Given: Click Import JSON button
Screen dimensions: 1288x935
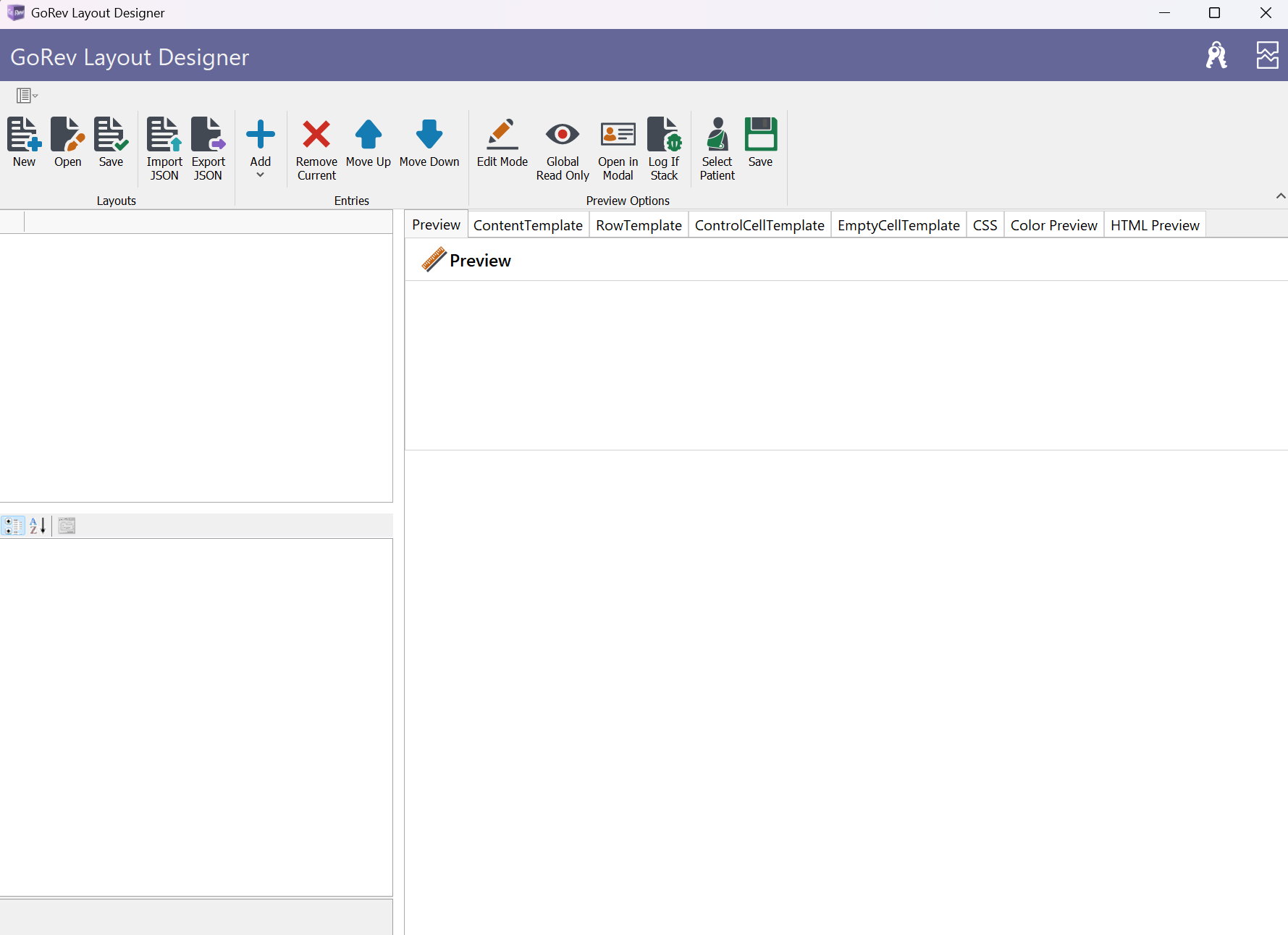Looking at the screenshot, I should coord(164,149).
